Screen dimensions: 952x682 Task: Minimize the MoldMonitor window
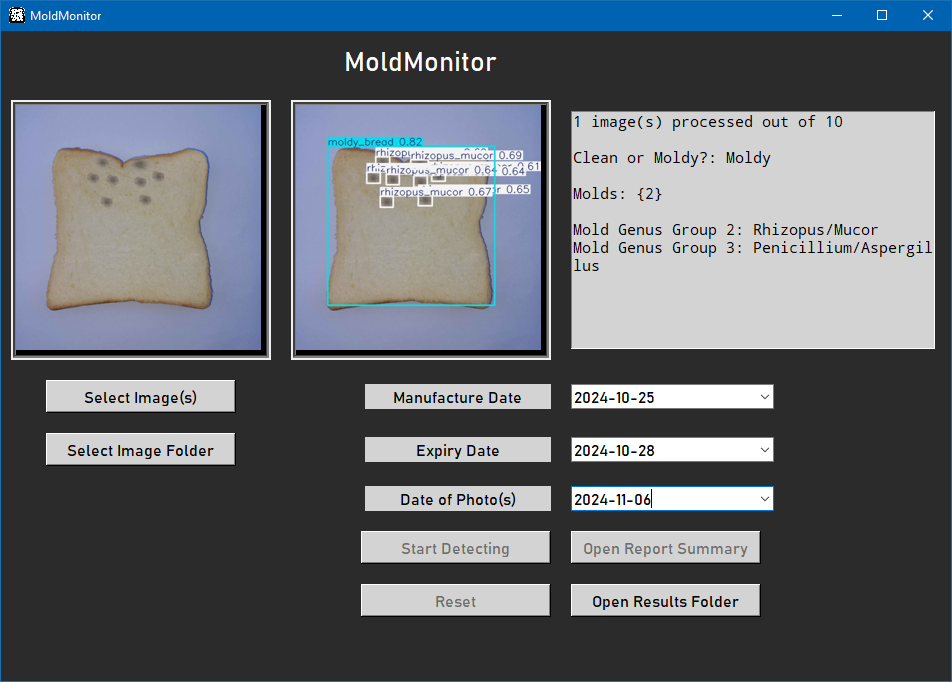tap(836, 15)
